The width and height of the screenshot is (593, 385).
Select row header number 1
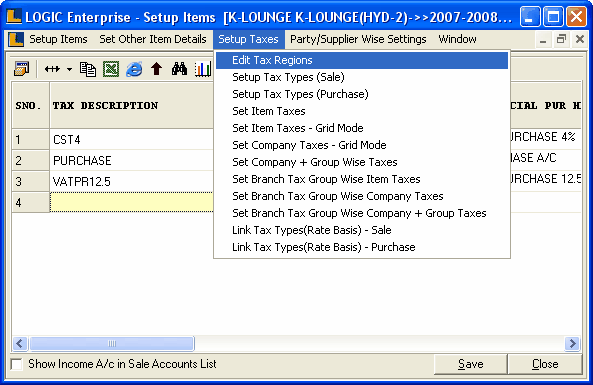[31, 140]
